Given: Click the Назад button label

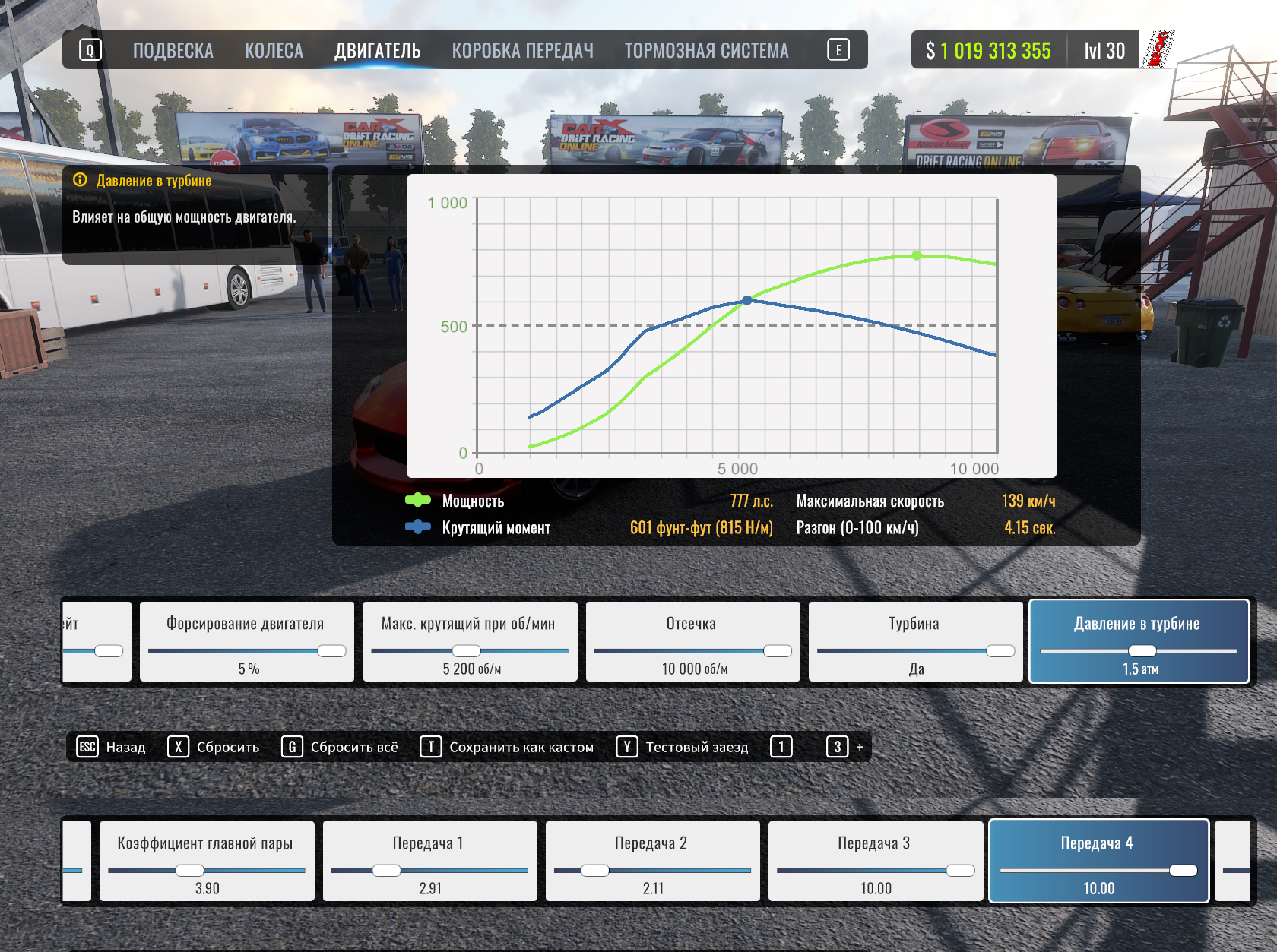Looking at the screenshot, I should [126, 747].
